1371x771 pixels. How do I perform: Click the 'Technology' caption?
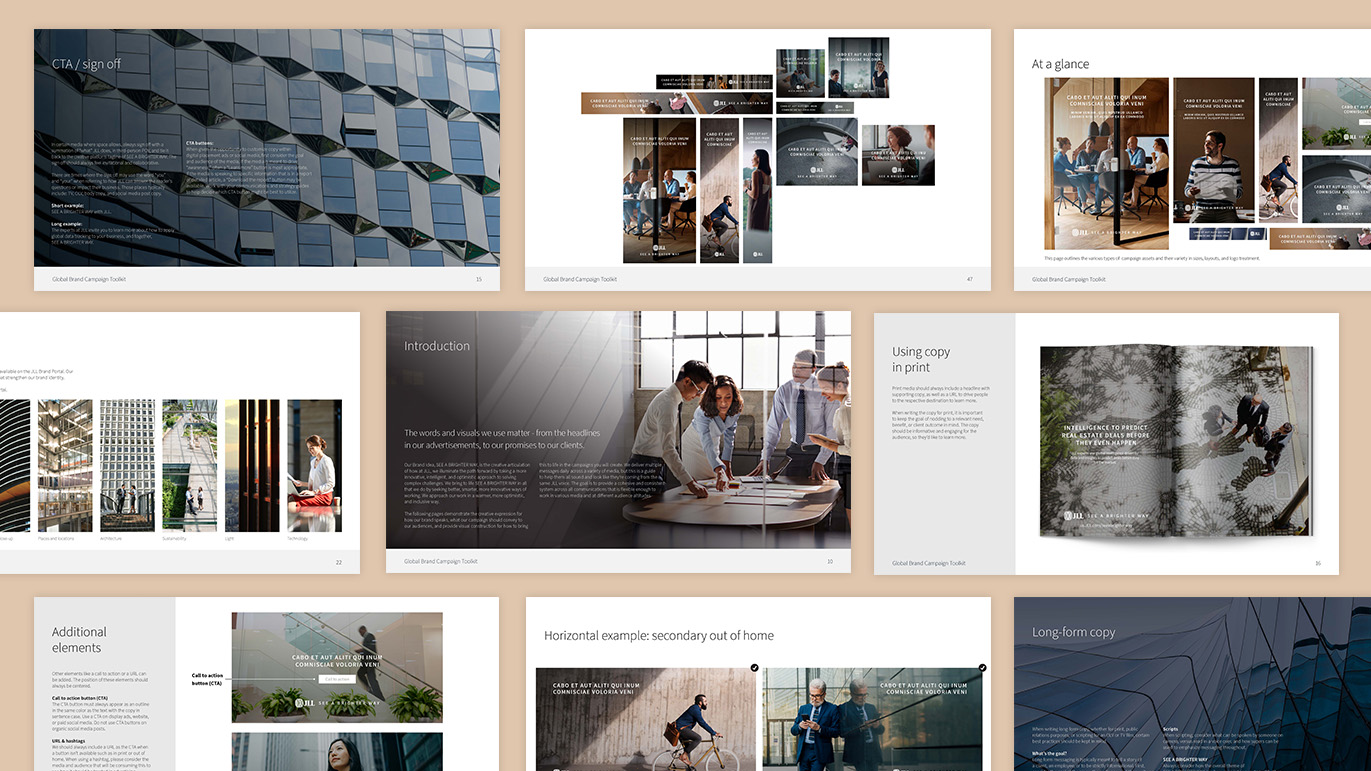[298, 539]
